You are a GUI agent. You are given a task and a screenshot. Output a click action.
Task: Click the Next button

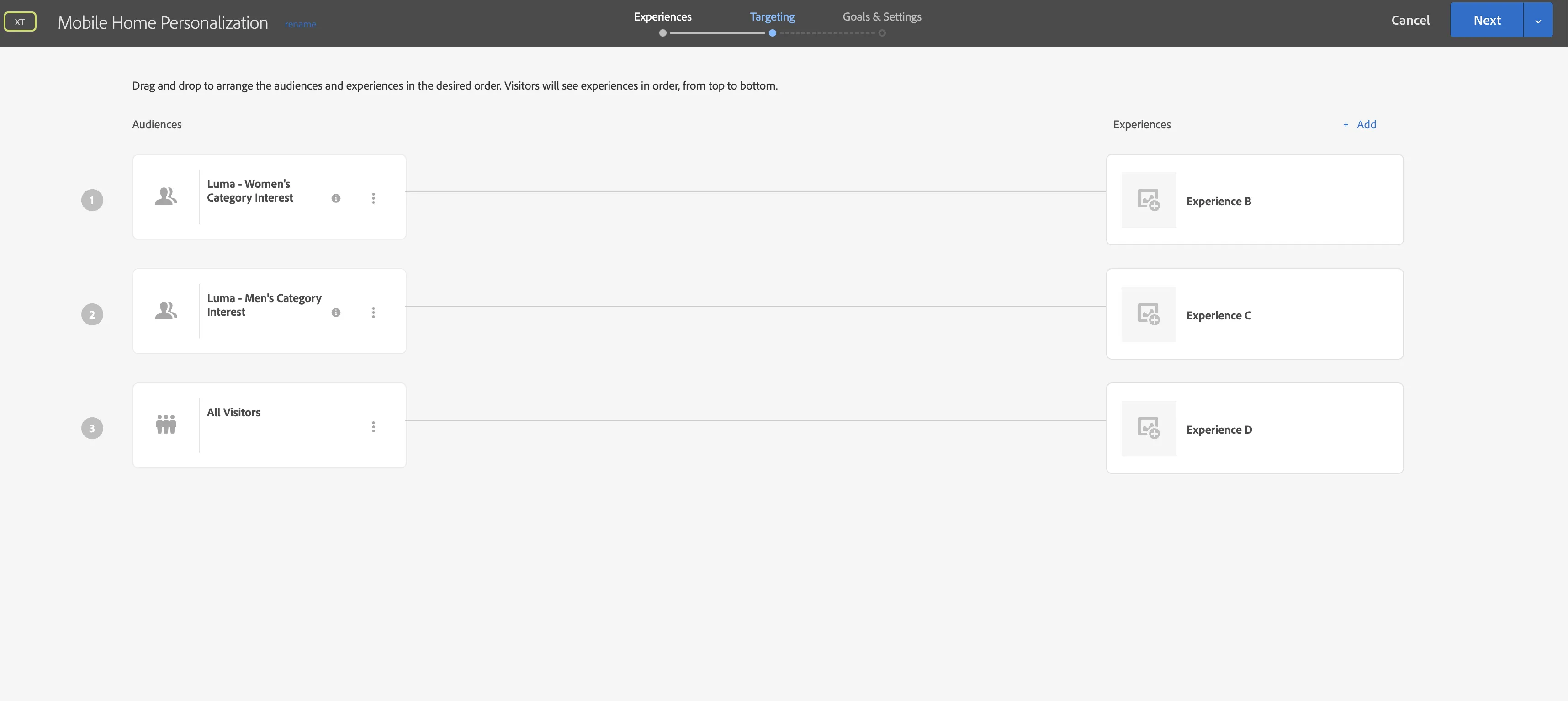pos(1487,20)
